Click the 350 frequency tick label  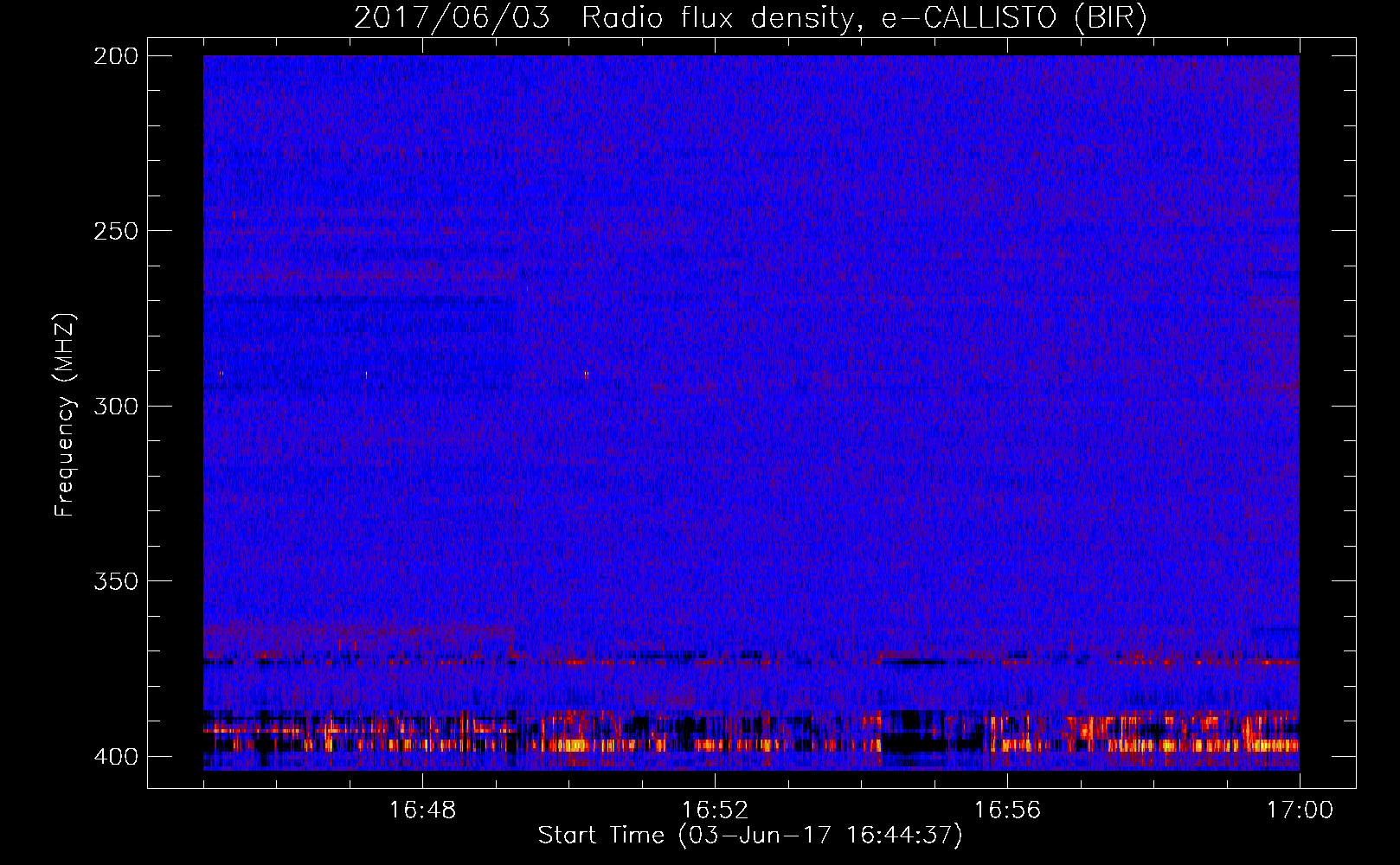116,581
